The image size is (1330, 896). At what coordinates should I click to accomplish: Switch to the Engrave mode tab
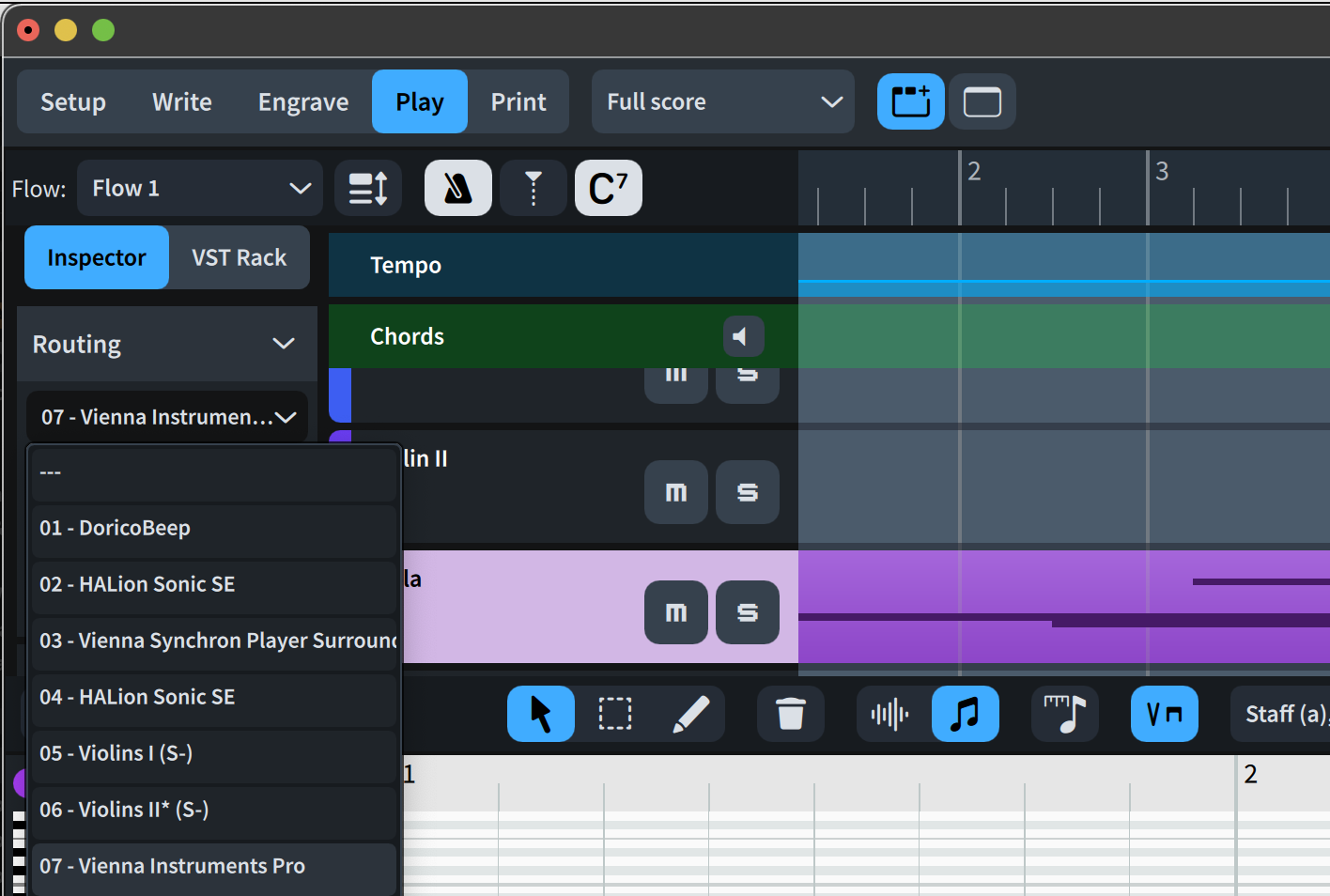point(303,101)
